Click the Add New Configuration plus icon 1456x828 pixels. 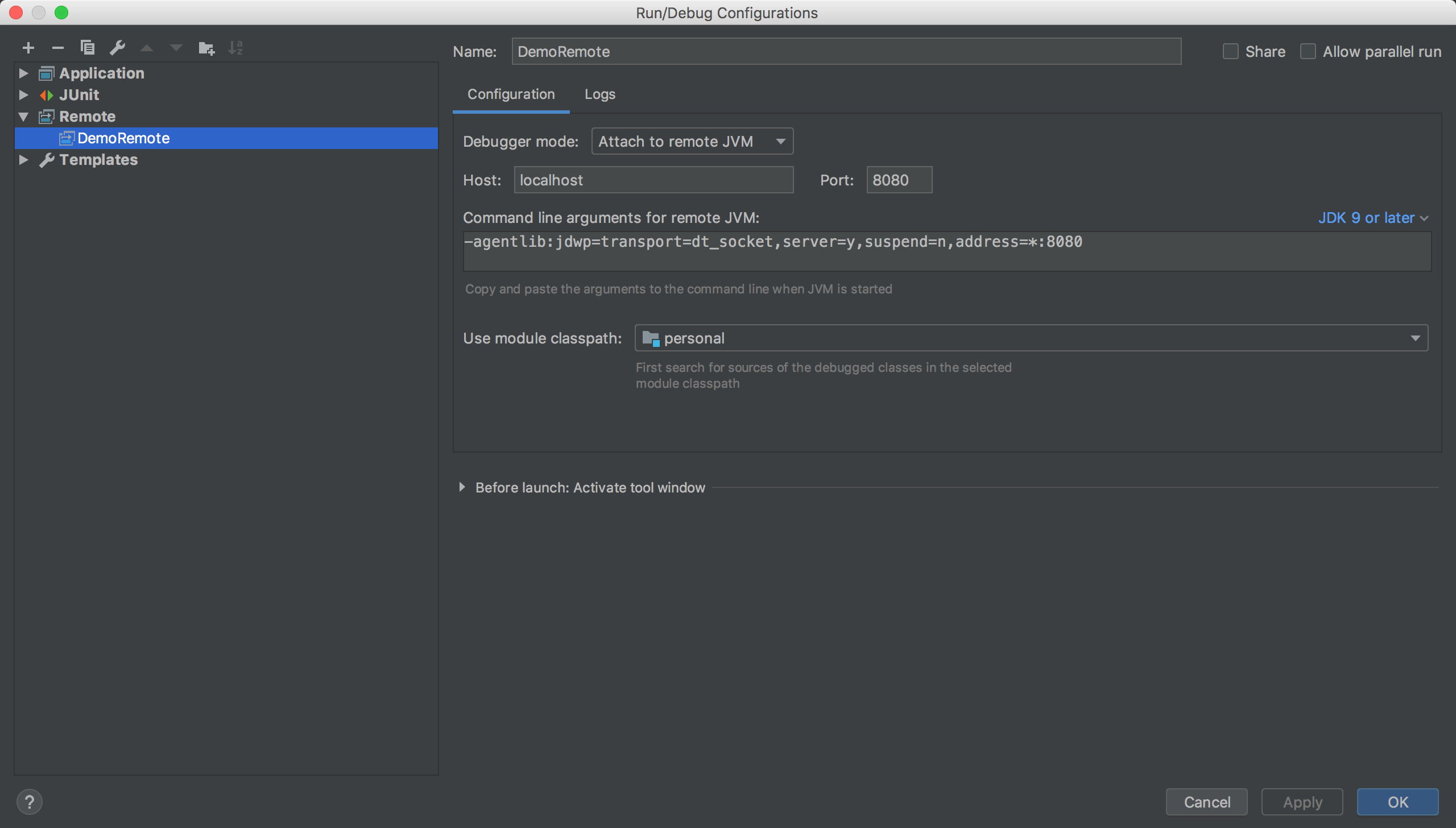28,48
